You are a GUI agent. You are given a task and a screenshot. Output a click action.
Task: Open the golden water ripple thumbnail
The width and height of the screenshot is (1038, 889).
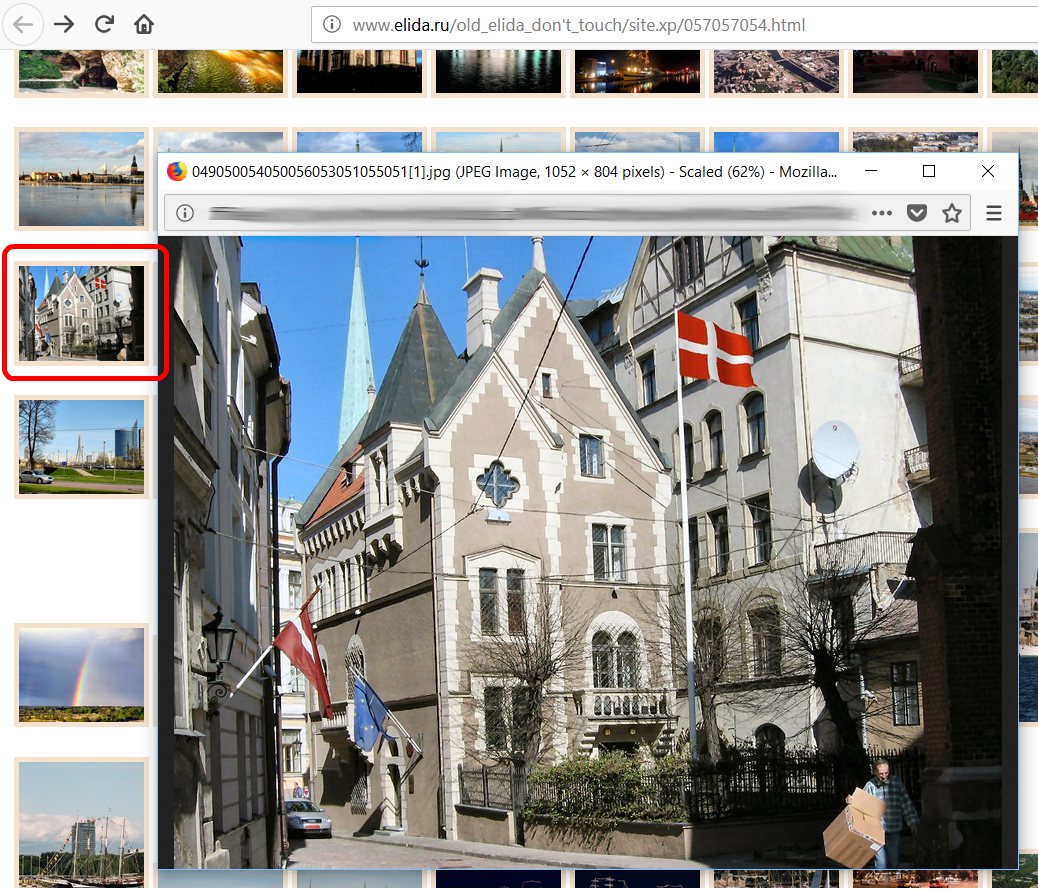click(x=220, y=71)
